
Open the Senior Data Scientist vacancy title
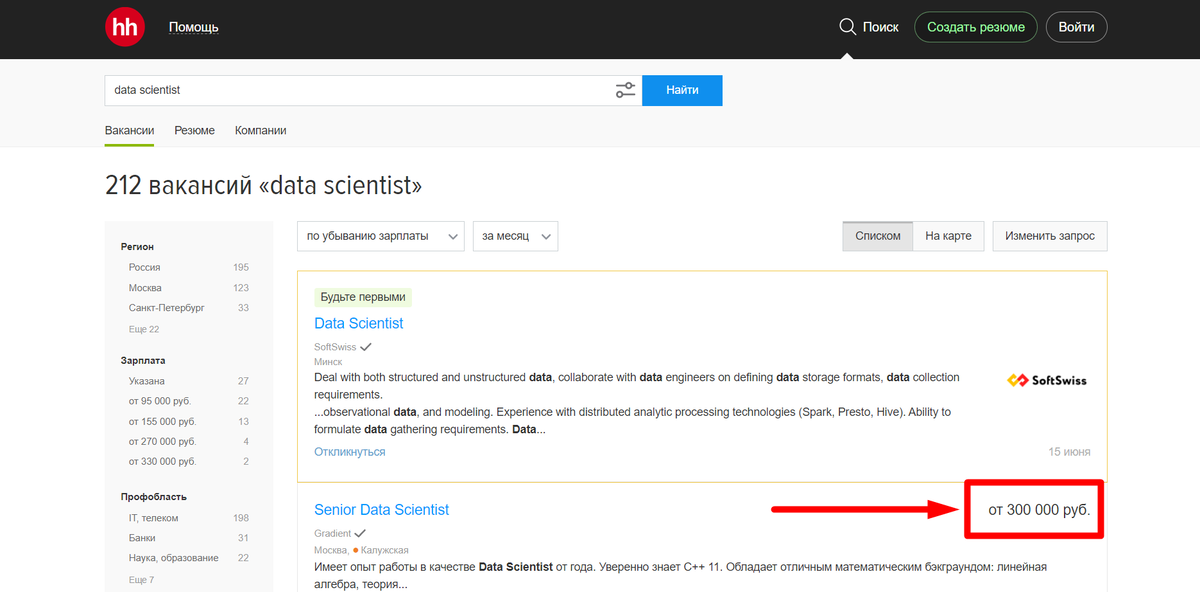pos(382,510)
